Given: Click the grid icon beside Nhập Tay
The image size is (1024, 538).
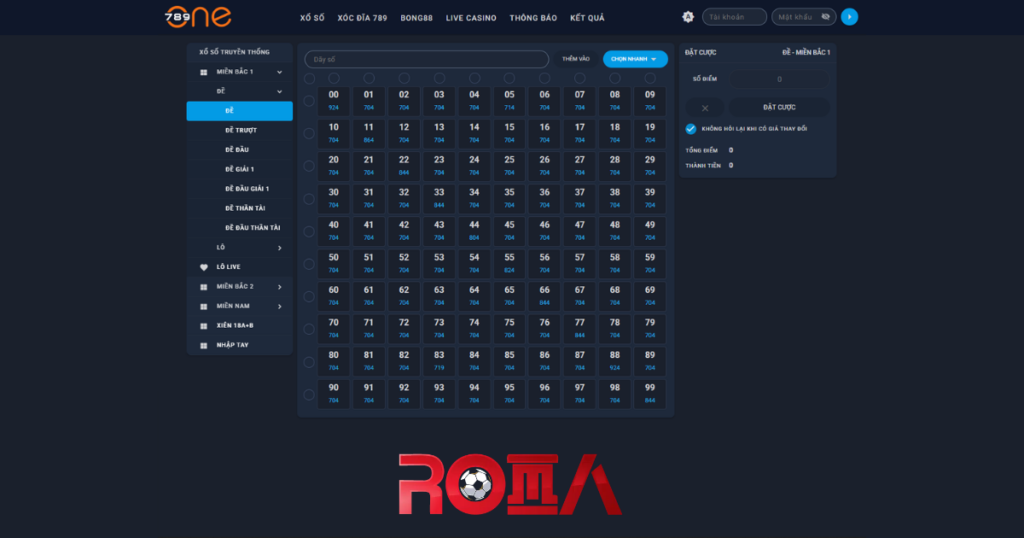Looking at the screenshot, I should pyautogui.click(x=204, y=345).
